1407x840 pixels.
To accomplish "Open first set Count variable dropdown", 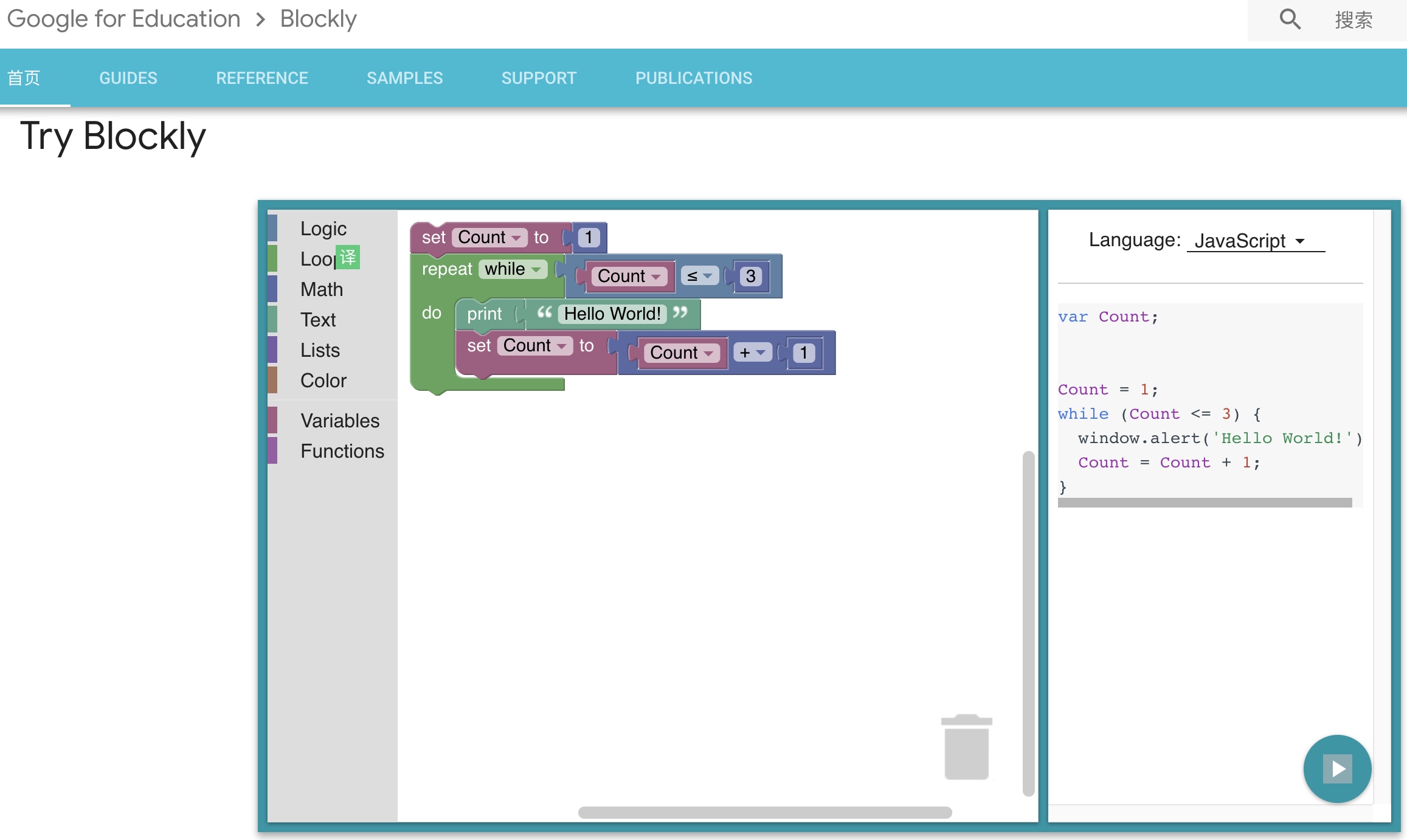I will [x=489, y=237].
